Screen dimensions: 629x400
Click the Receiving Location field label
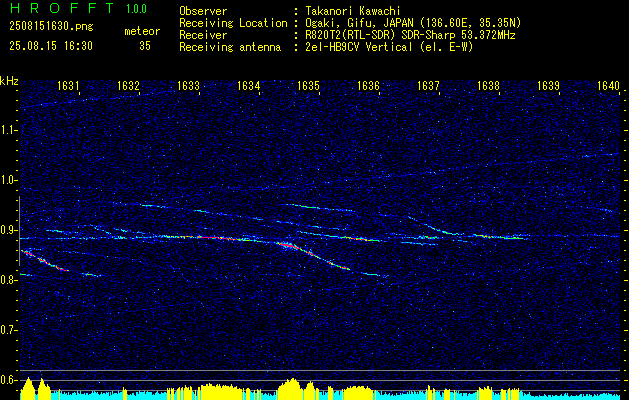(233, 23)
